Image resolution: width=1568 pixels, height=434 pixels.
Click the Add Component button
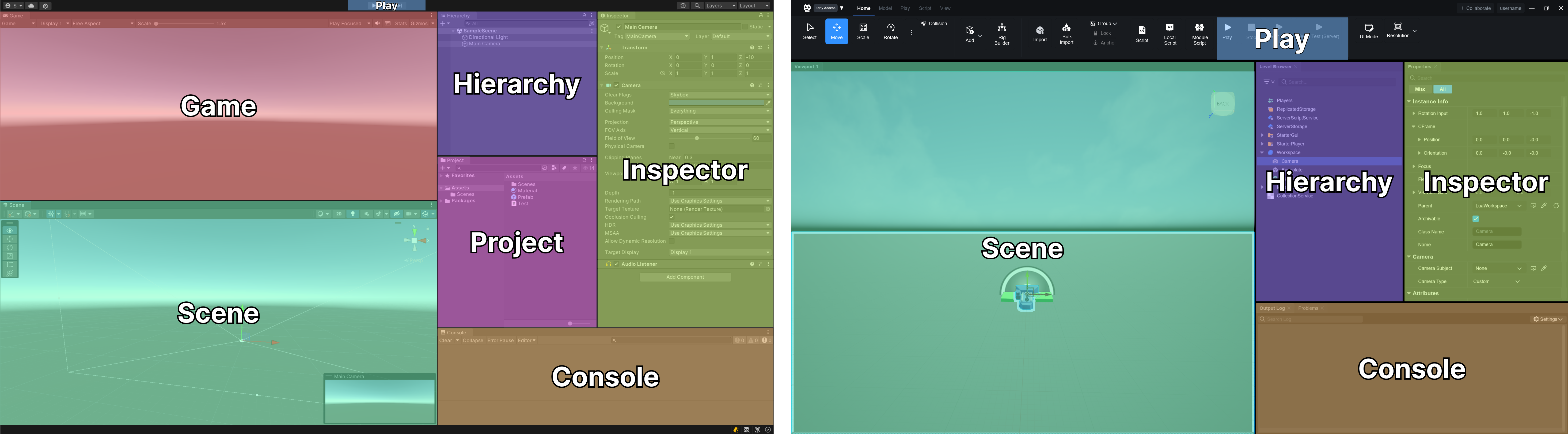[x=685, y=277]
